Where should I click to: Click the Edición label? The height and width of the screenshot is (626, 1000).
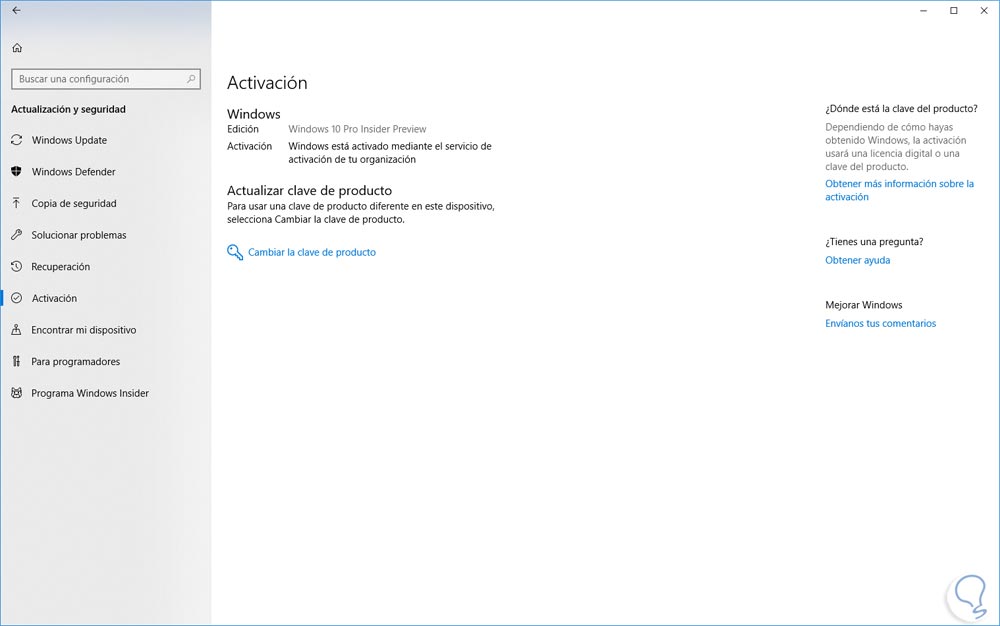click(243, 129)
